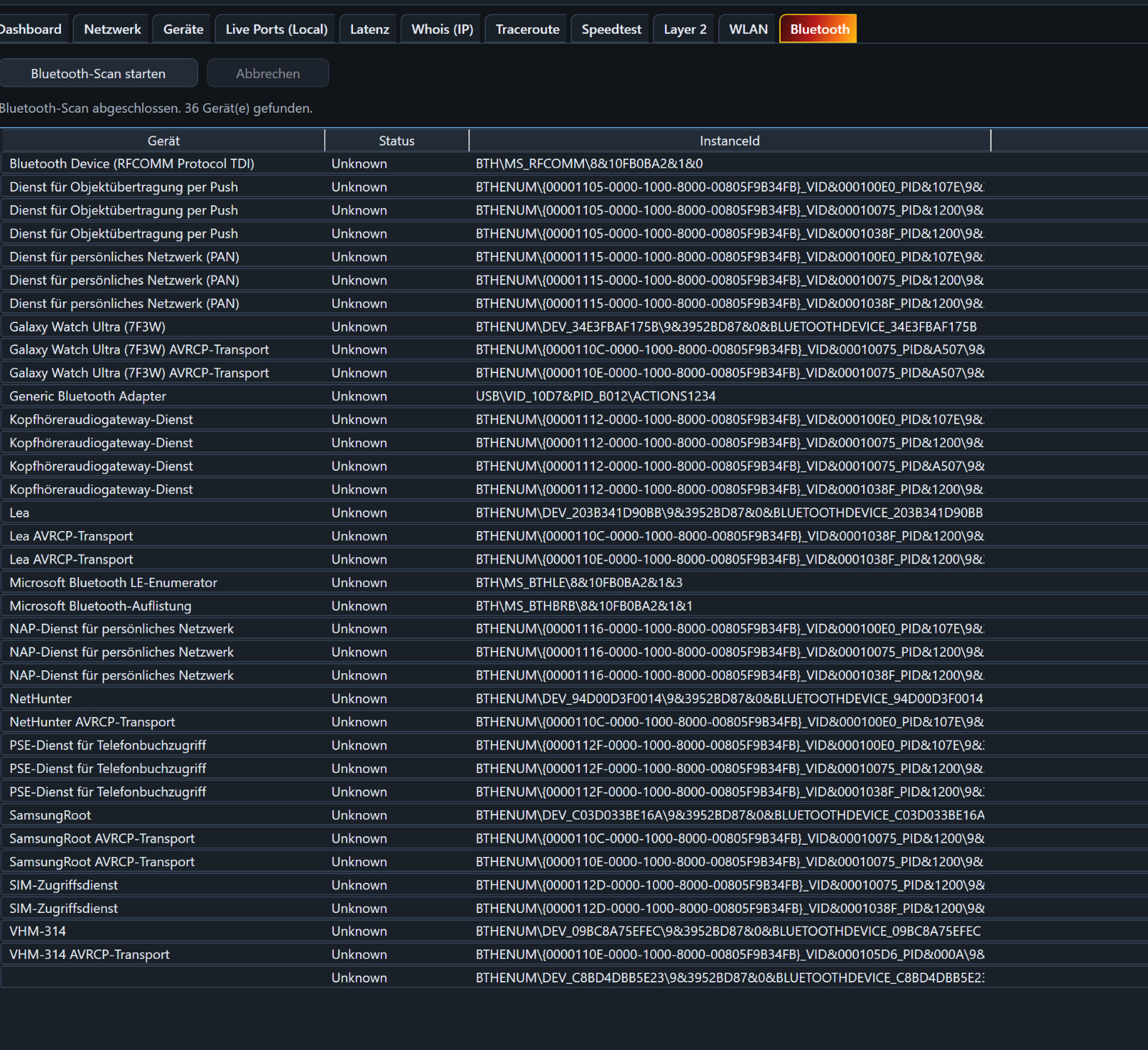Click the USB\VID_10D7&PID_B012\ACTIONS1234 instance ID
1148x1050 pixels.
(596, 396)
